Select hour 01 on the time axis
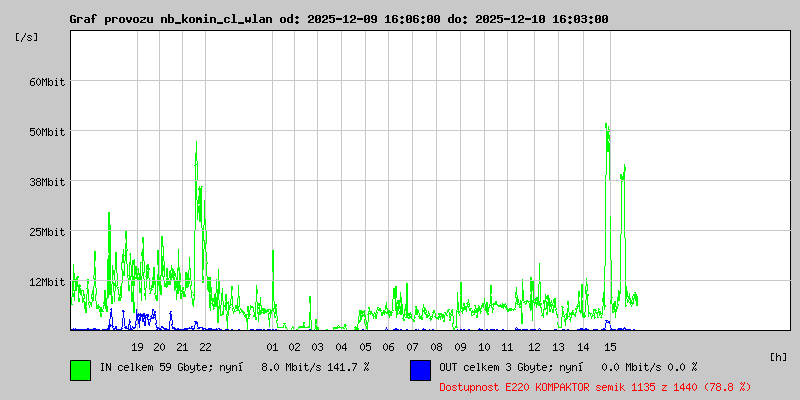The image size is (800, 400). (271, 347)
